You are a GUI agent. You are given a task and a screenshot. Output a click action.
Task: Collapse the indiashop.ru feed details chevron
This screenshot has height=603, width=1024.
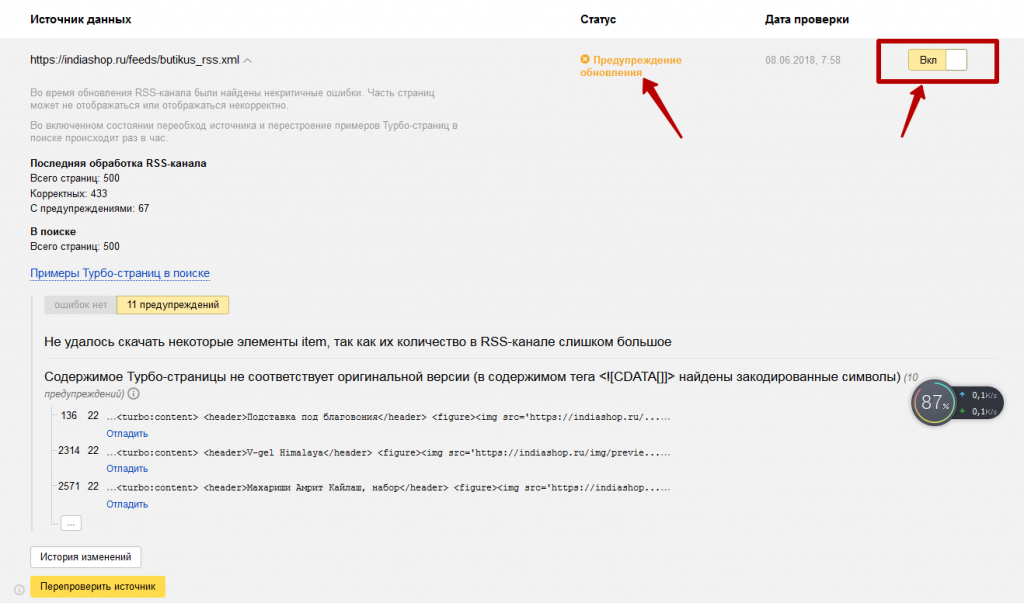point(248,61)
